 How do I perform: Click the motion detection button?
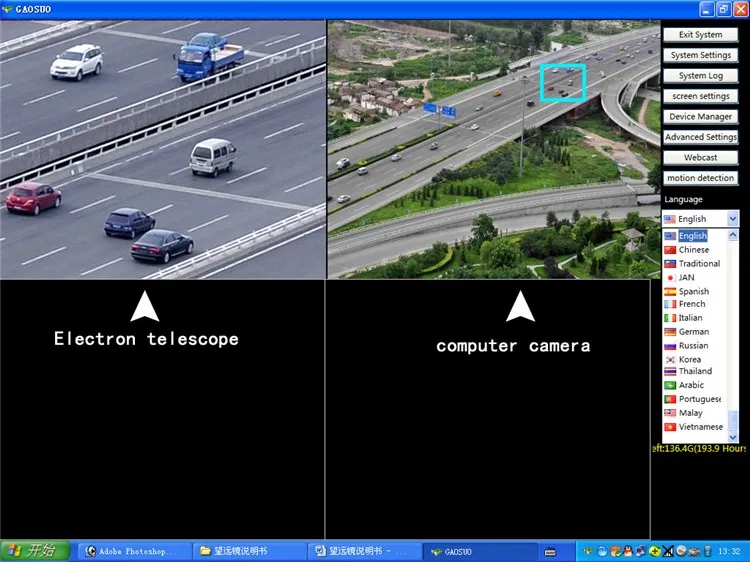tap(700, 178)
